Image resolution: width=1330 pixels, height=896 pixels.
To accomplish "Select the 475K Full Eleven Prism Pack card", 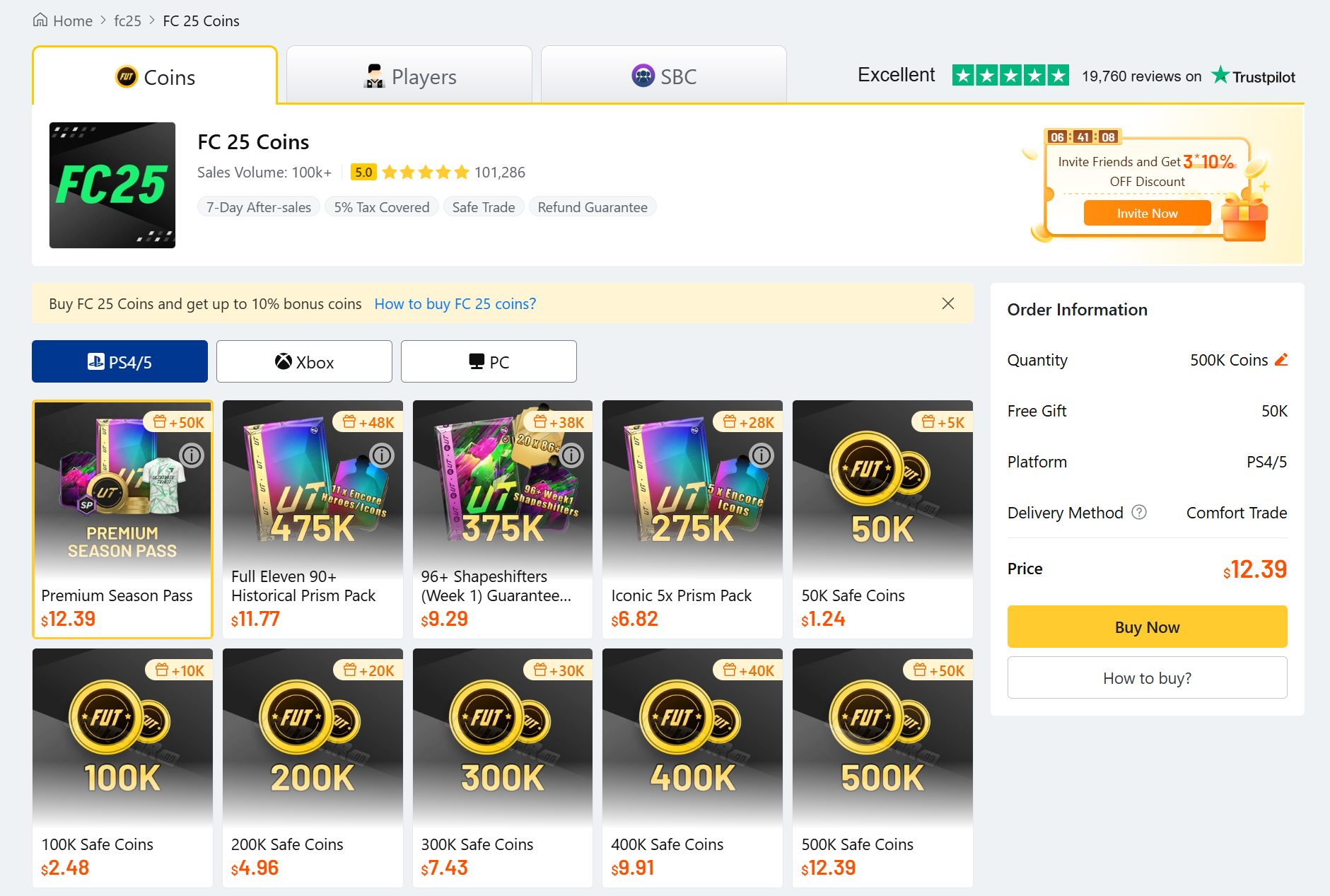I will tap(313, 519).
